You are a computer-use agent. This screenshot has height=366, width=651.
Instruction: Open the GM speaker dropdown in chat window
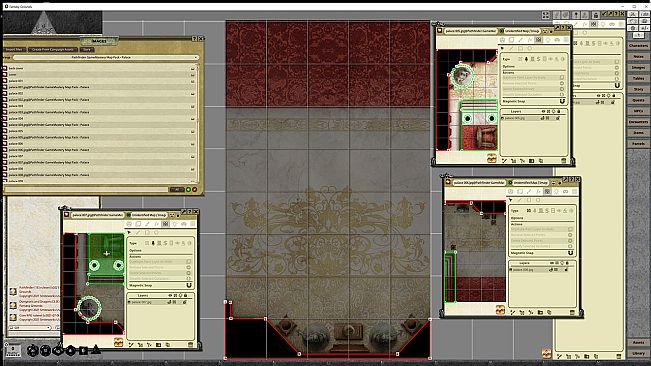pyautogui.click(x=30, y=328)
